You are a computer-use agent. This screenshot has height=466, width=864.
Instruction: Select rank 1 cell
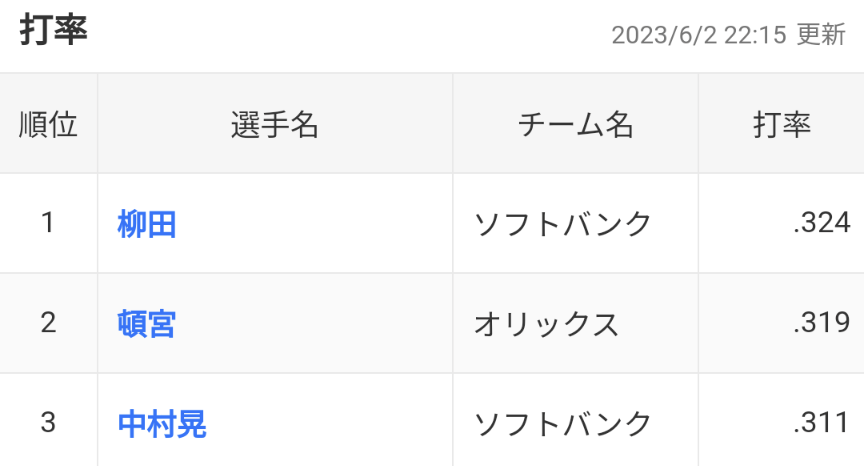point(48,223)
